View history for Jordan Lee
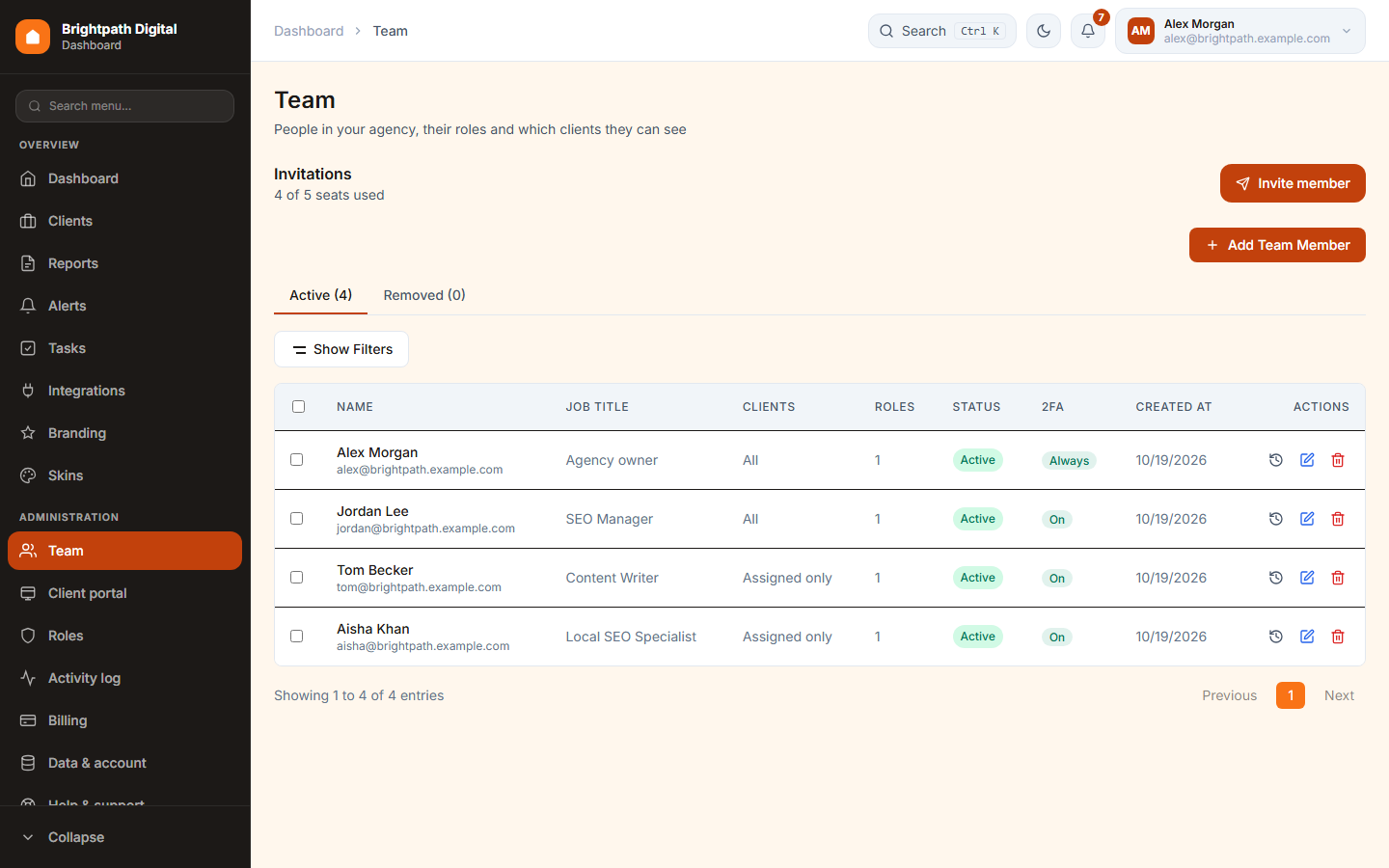Image resolution: width=1389 pixels, height=868 pixels. point(1276,519)
